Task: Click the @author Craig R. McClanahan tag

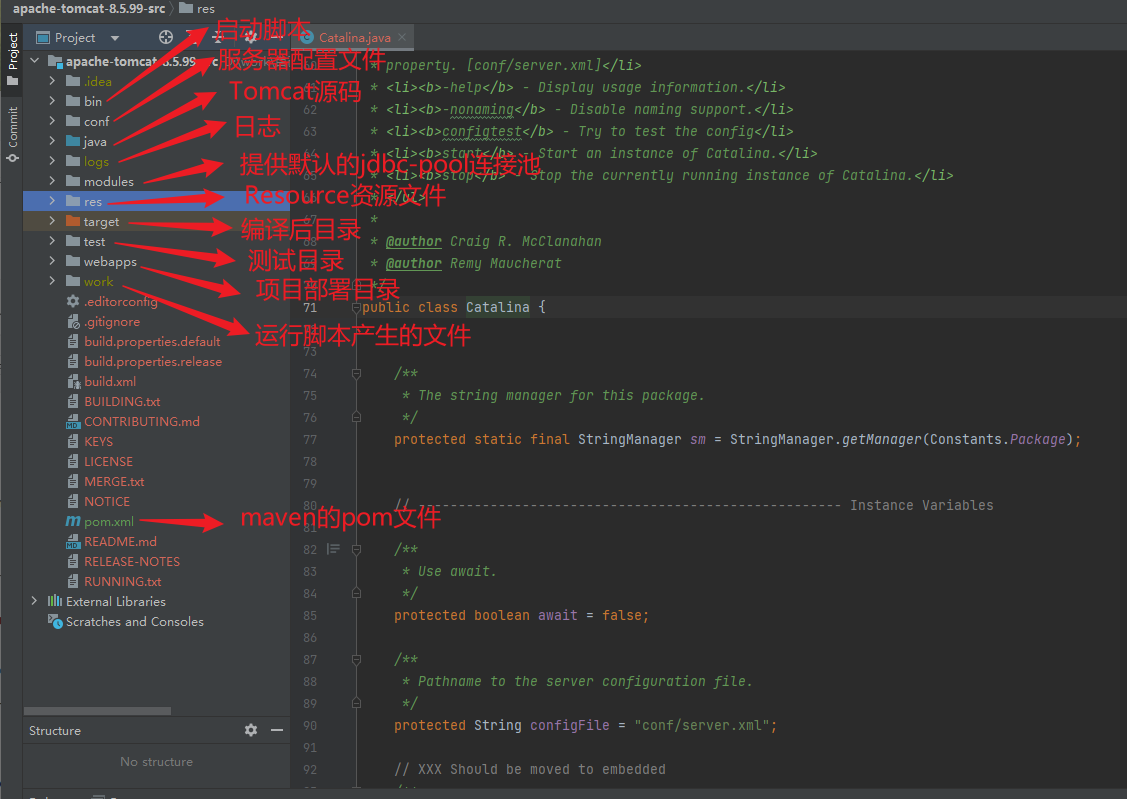Action: point(493,241)
